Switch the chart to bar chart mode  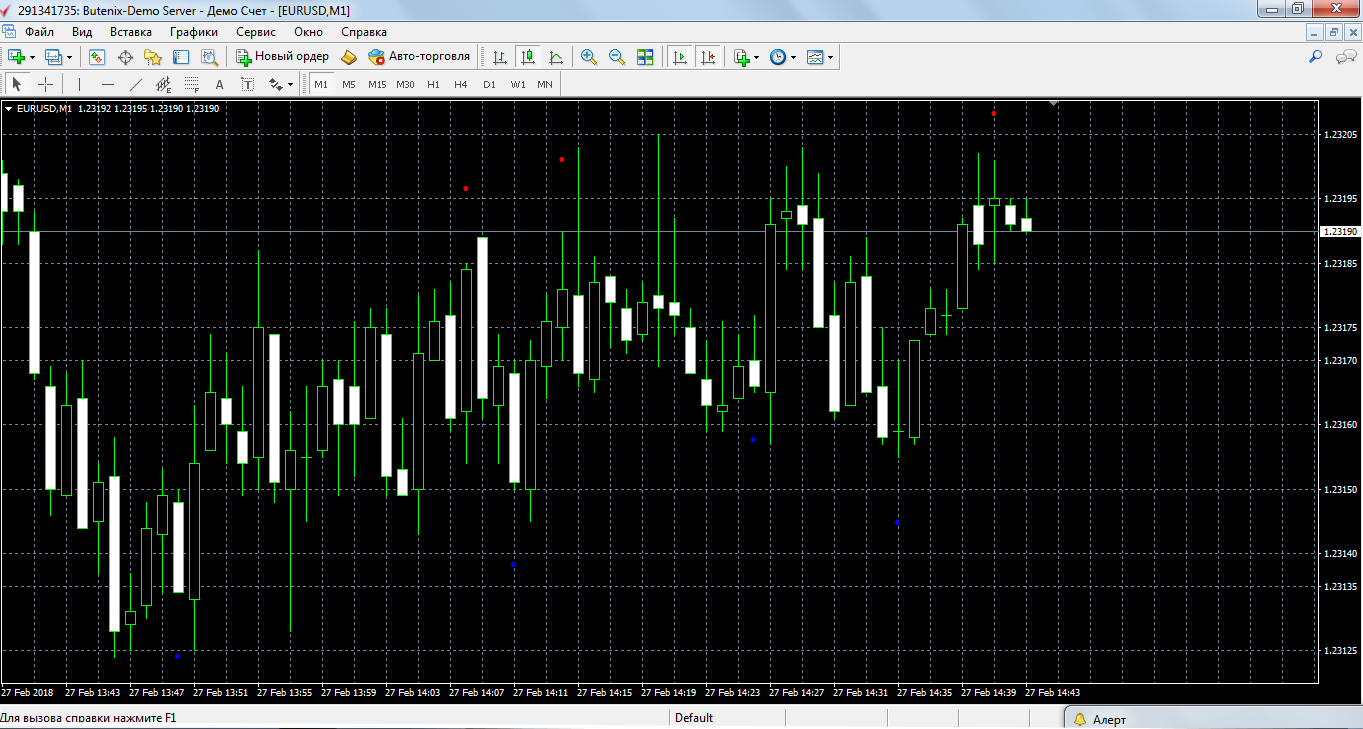500,57
